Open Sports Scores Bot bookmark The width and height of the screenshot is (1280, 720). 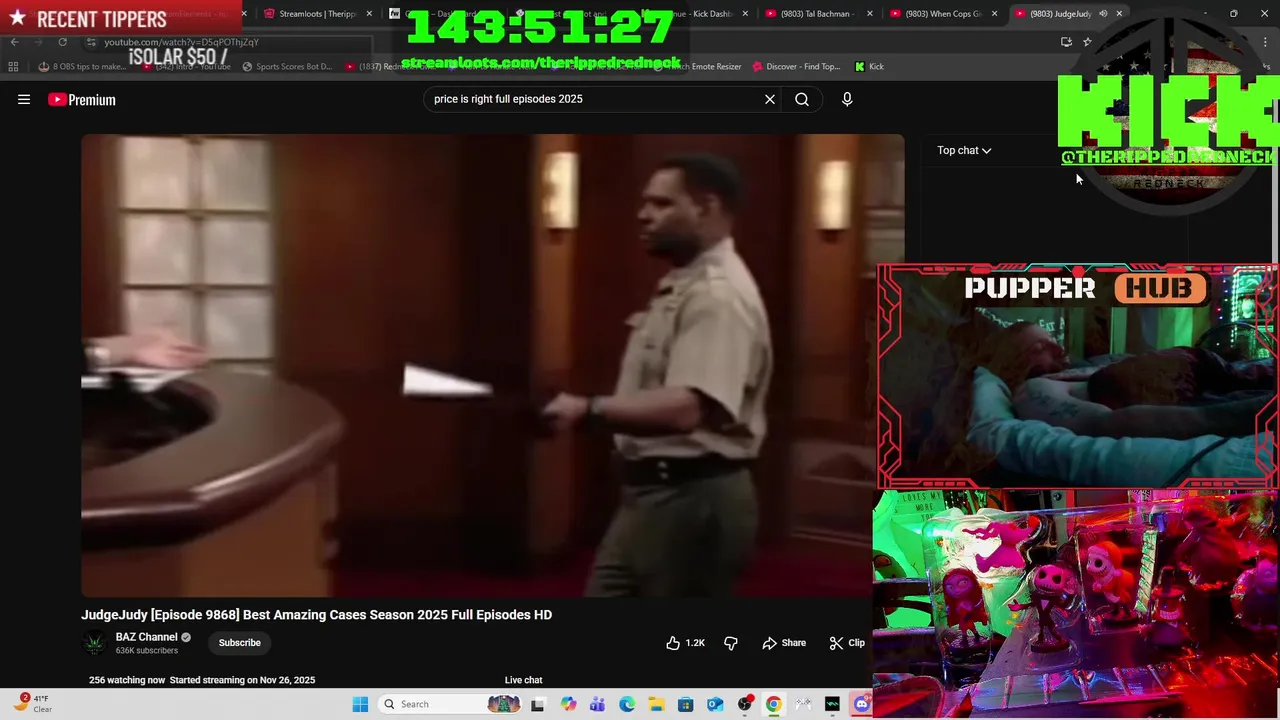coord(287,66)
